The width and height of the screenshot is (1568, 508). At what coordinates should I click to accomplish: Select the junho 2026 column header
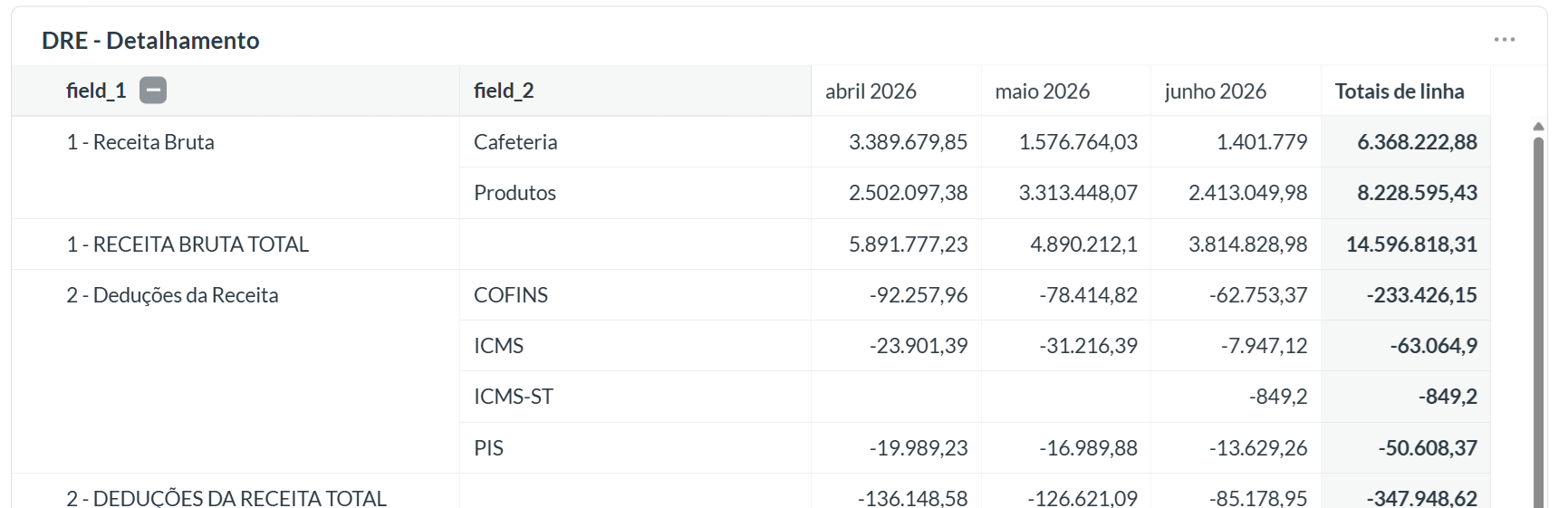coord(1215,91)
